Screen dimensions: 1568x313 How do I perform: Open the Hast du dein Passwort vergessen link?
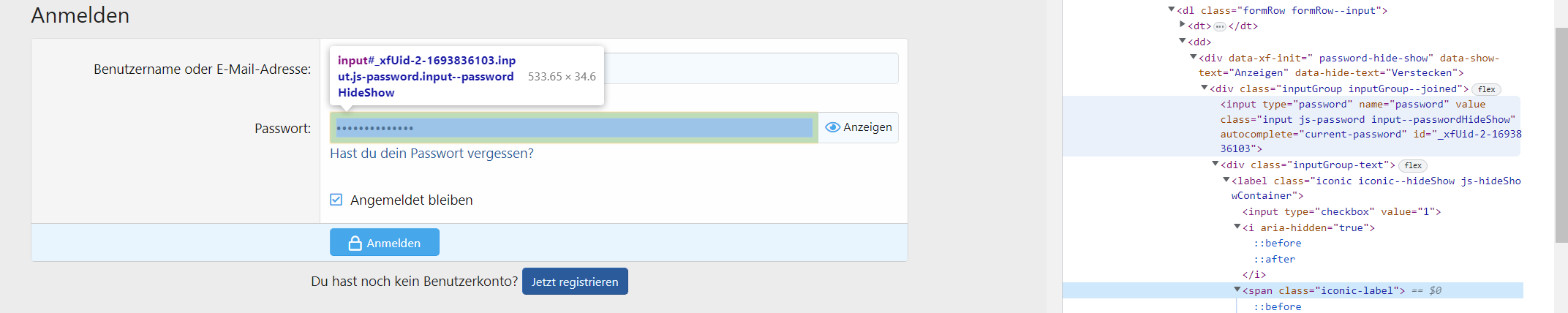(431, 154)
